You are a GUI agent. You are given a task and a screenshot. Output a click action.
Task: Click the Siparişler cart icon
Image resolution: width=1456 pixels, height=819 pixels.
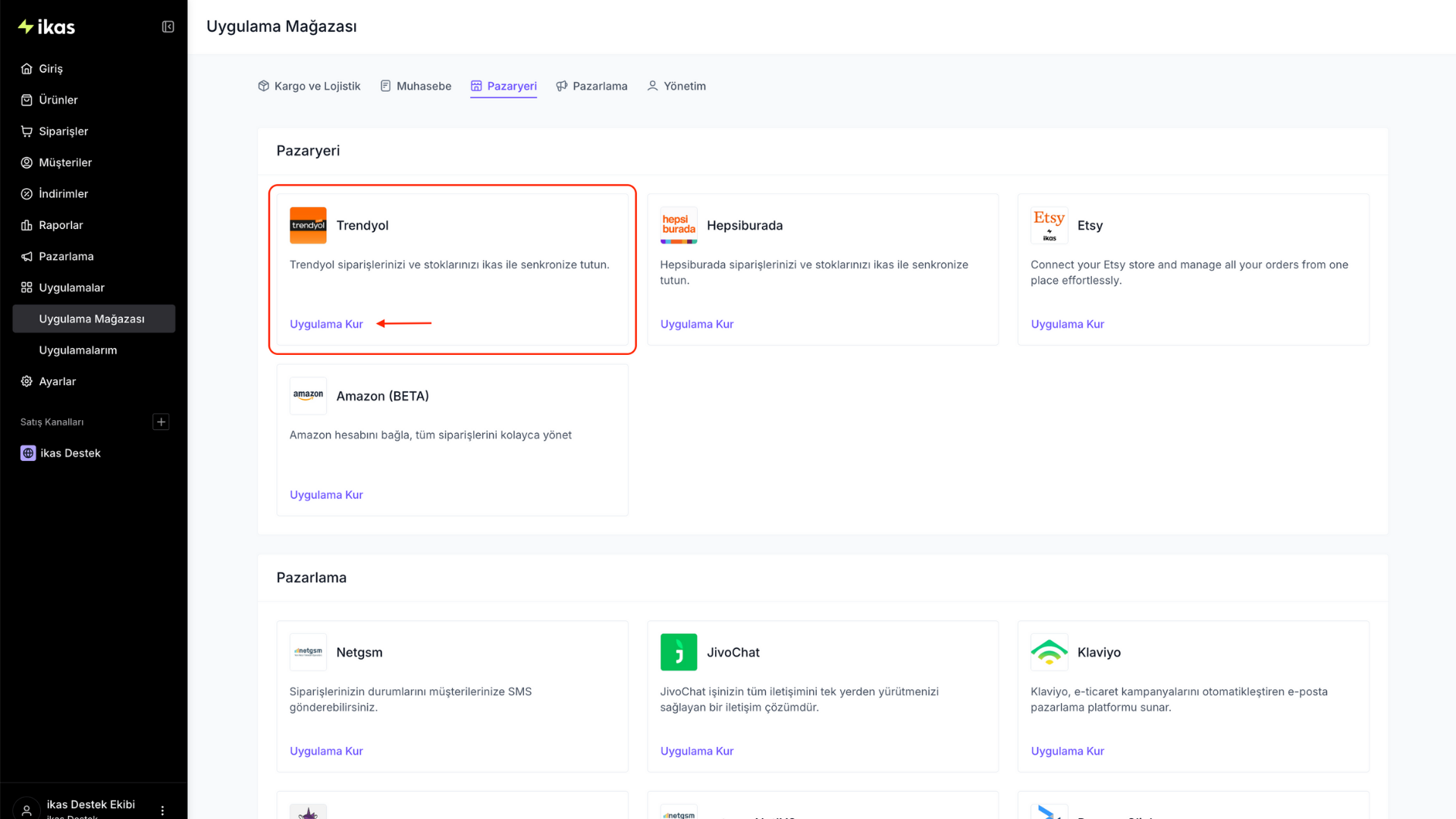click(x=27, y=131)
